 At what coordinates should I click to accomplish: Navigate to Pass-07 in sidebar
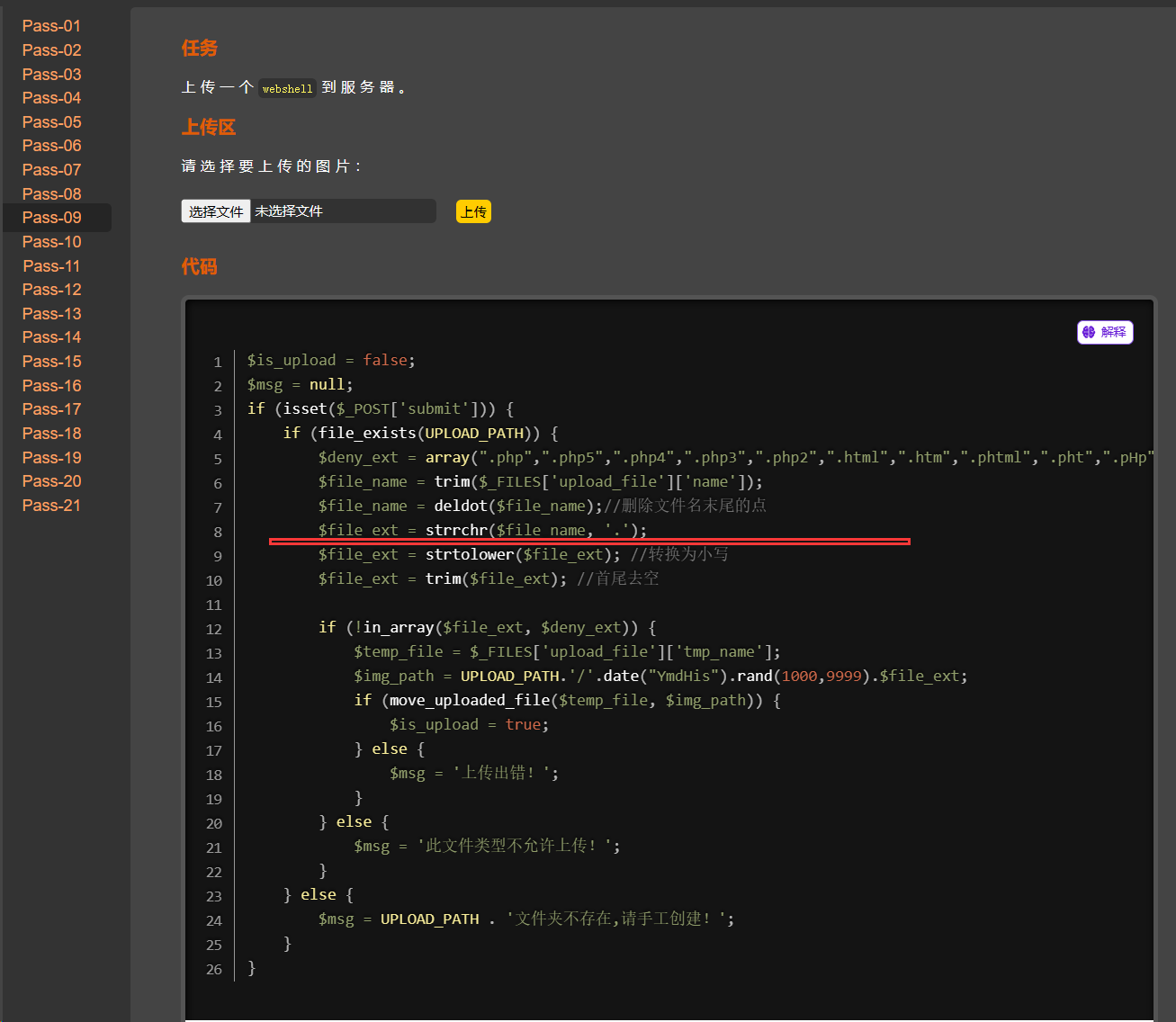pos(52,170)
